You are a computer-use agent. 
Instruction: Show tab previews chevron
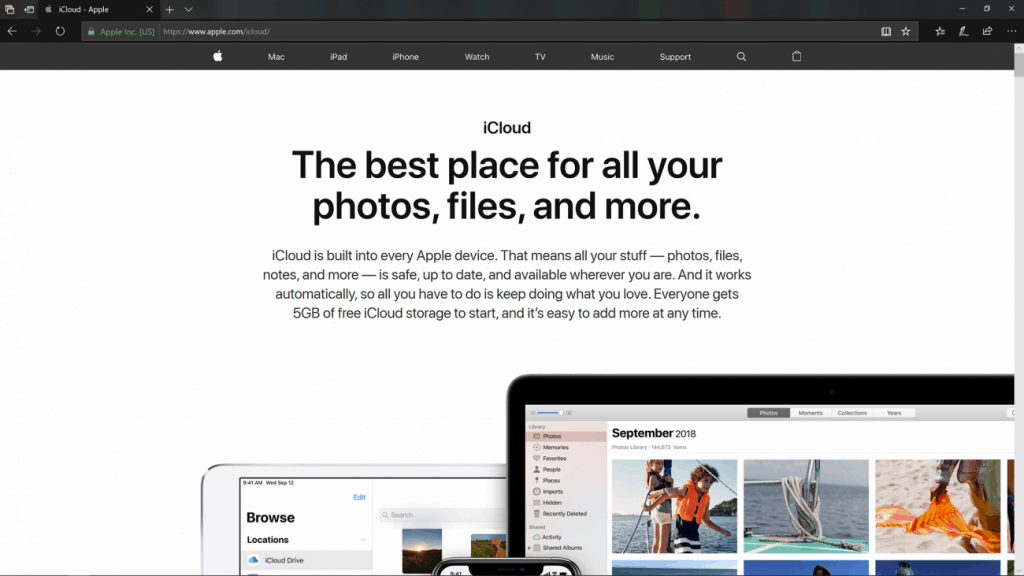tap(189, 10)
